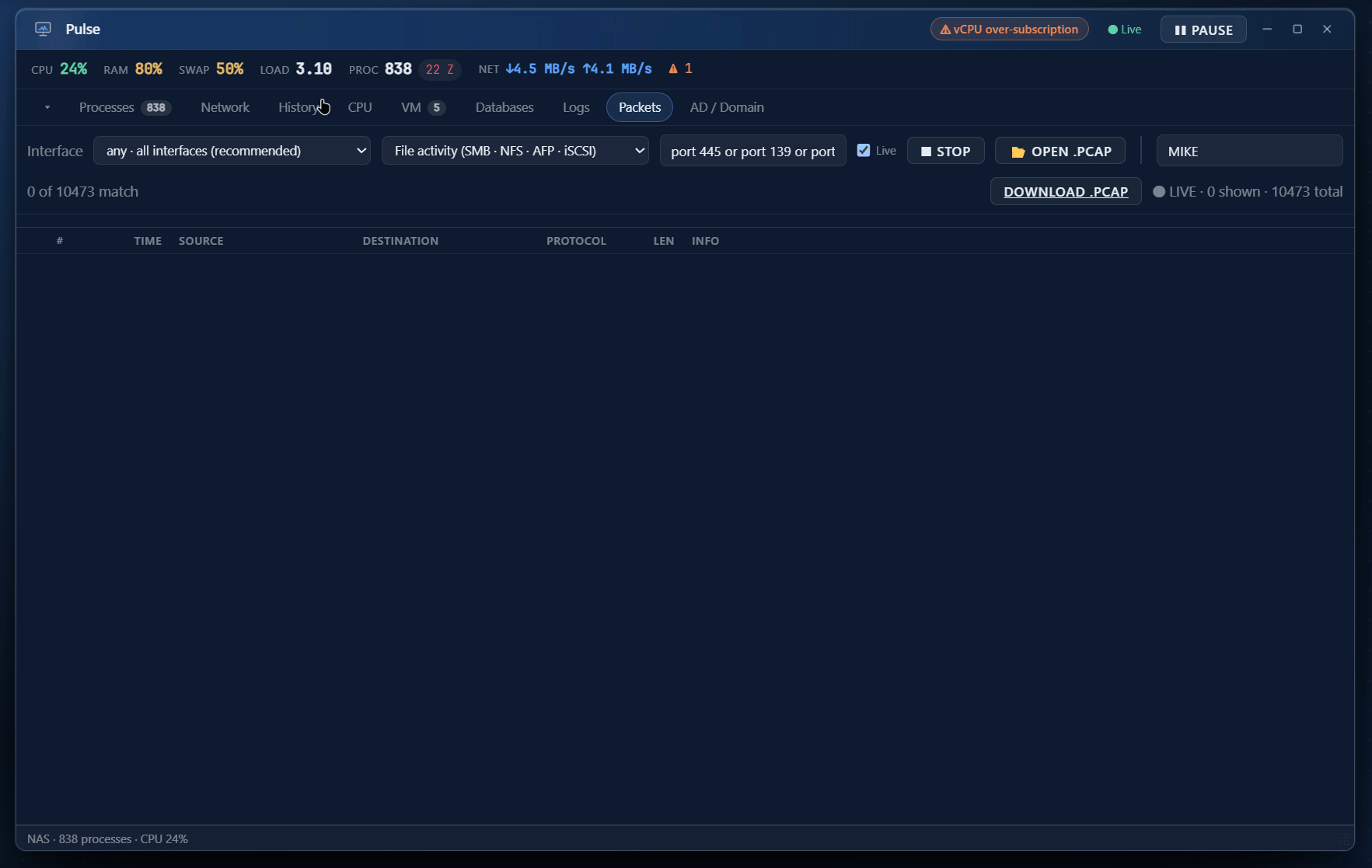1372x868 pixels.
Task: Open the vCPU over-subscription warning badge
Action: pos(1009,30)
